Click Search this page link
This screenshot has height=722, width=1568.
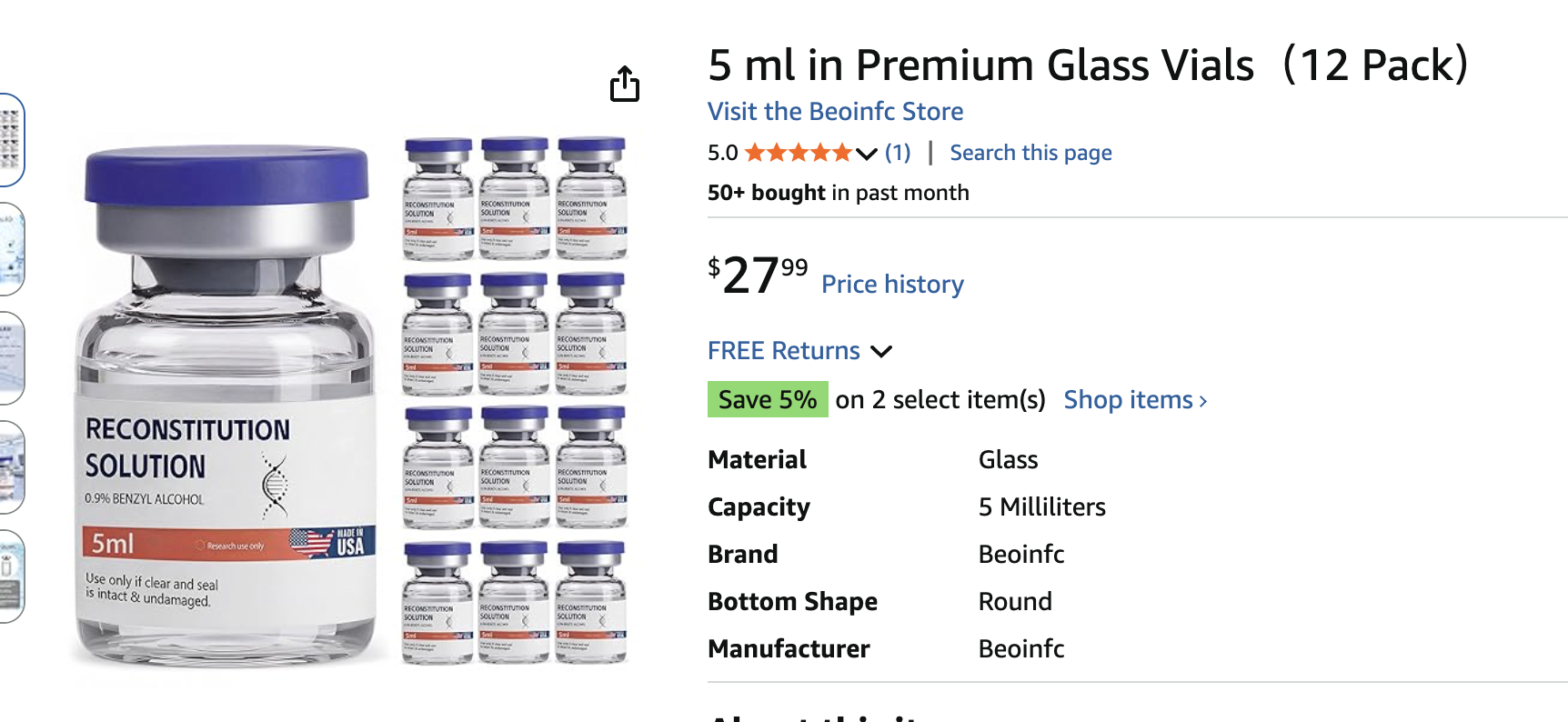[1030, 153]
